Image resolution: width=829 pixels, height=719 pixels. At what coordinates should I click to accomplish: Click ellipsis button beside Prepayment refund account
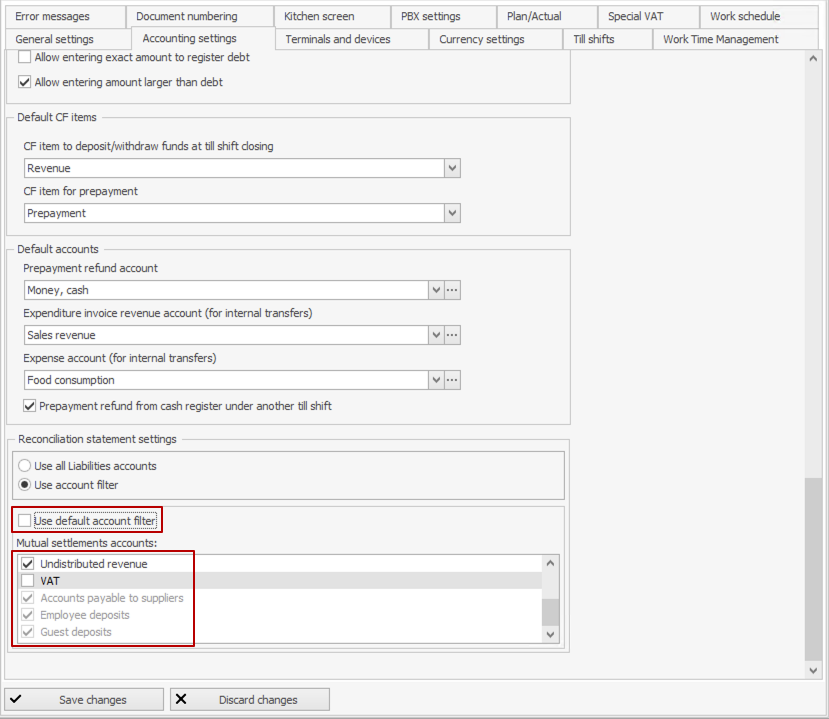coord(452,290)
